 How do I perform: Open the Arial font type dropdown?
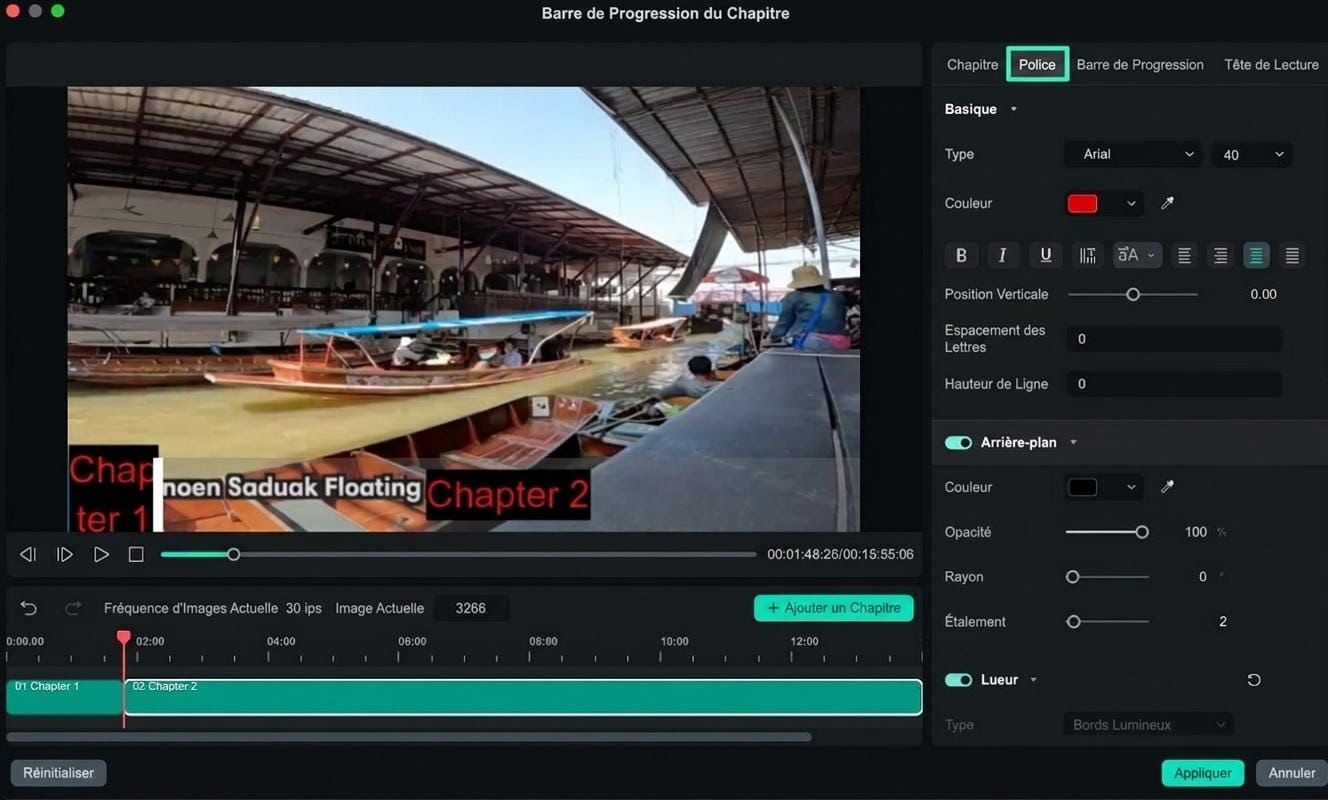[1134, 154]
